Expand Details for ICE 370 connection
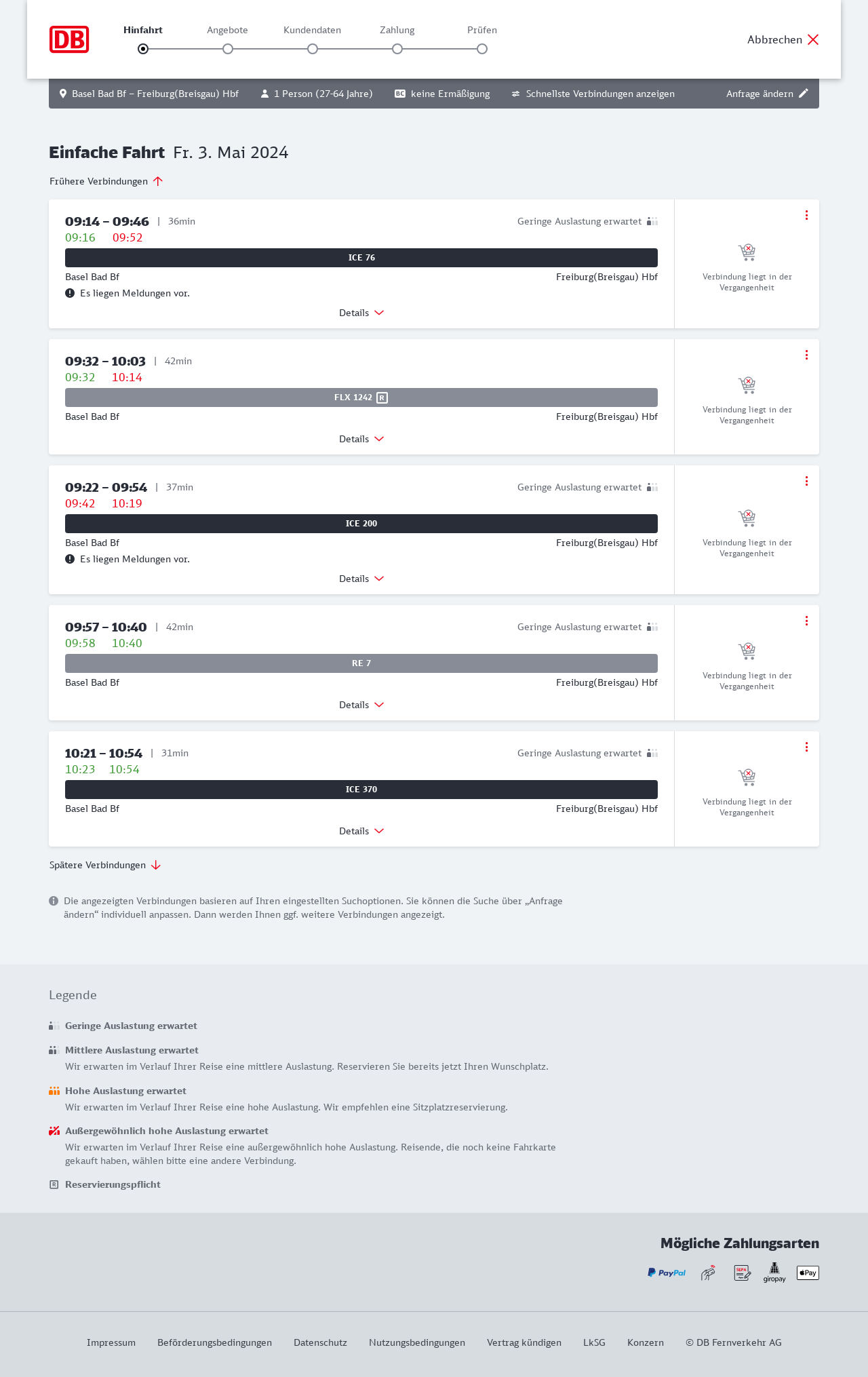Image resolution: width=868 pixels, height=1377 pixels. (x=361, y=831)
